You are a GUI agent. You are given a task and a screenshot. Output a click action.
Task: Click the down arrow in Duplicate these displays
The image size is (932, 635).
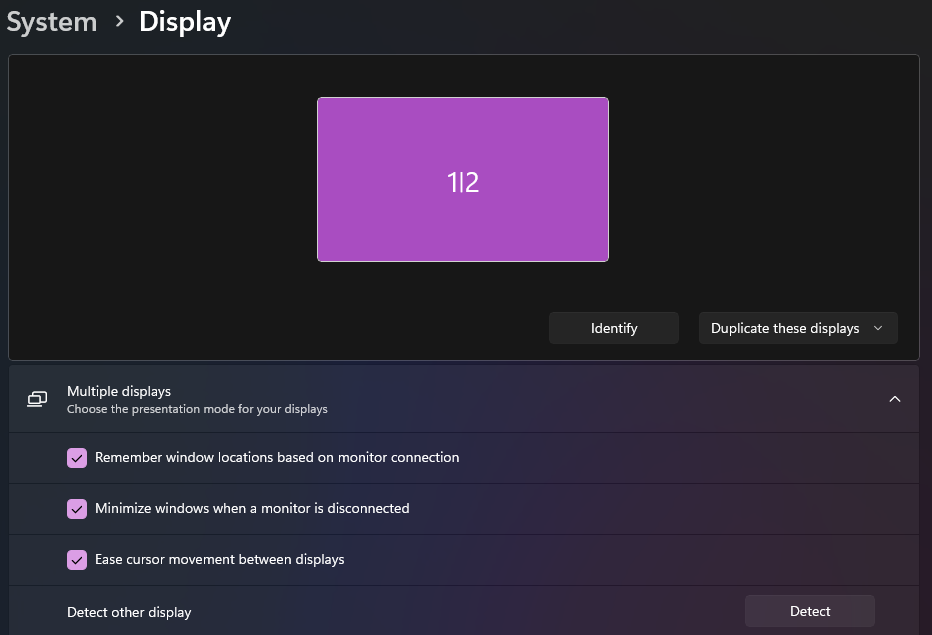click(x=878, y=328)
